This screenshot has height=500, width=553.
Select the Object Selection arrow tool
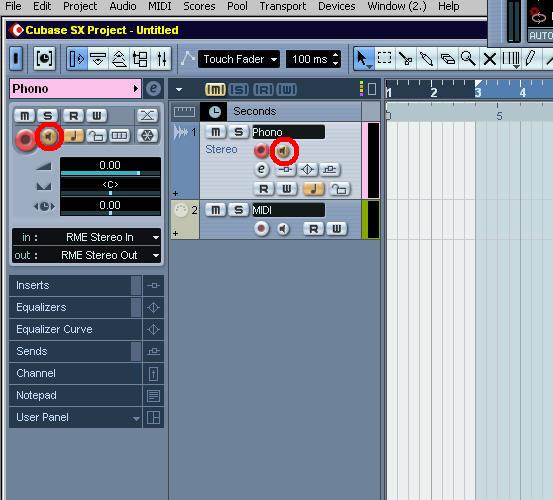click(x=363, y=59)
